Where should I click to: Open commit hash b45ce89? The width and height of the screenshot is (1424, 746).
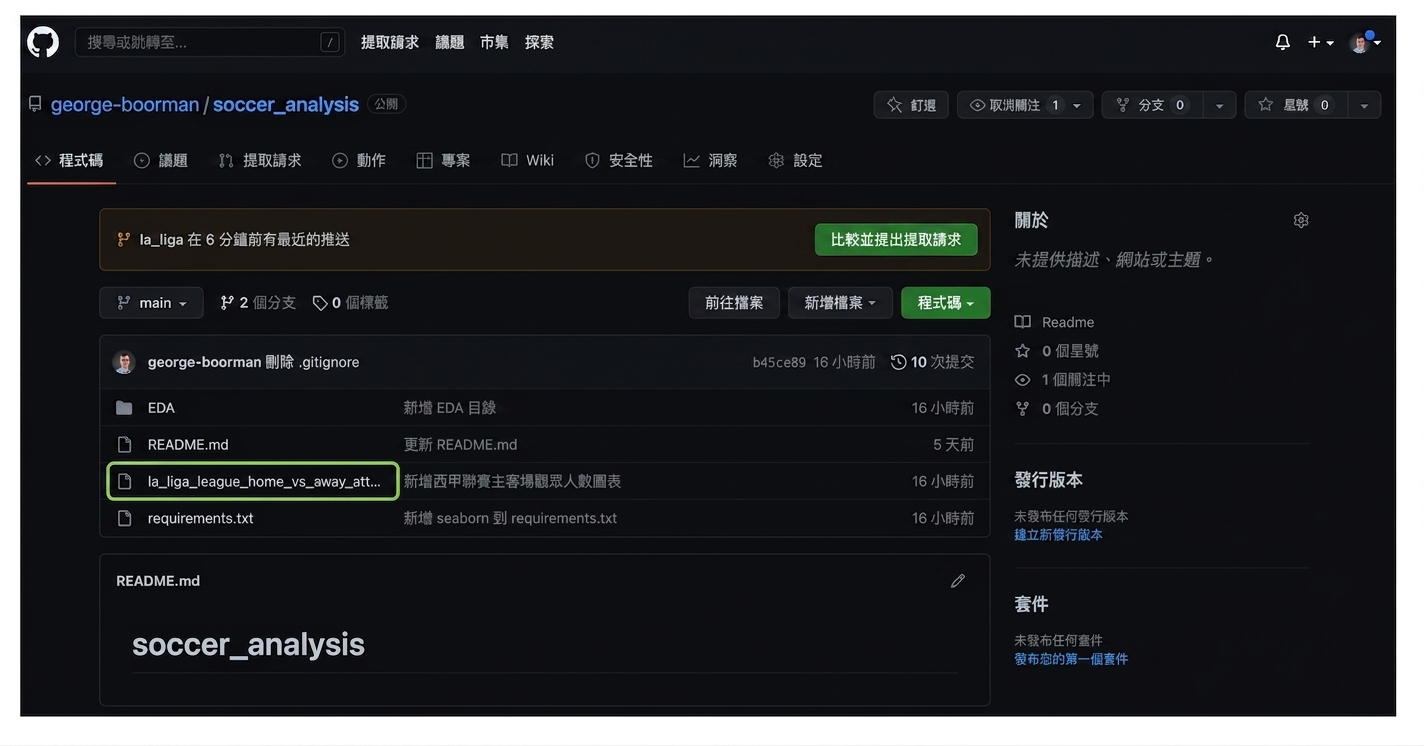coord(779,362)
